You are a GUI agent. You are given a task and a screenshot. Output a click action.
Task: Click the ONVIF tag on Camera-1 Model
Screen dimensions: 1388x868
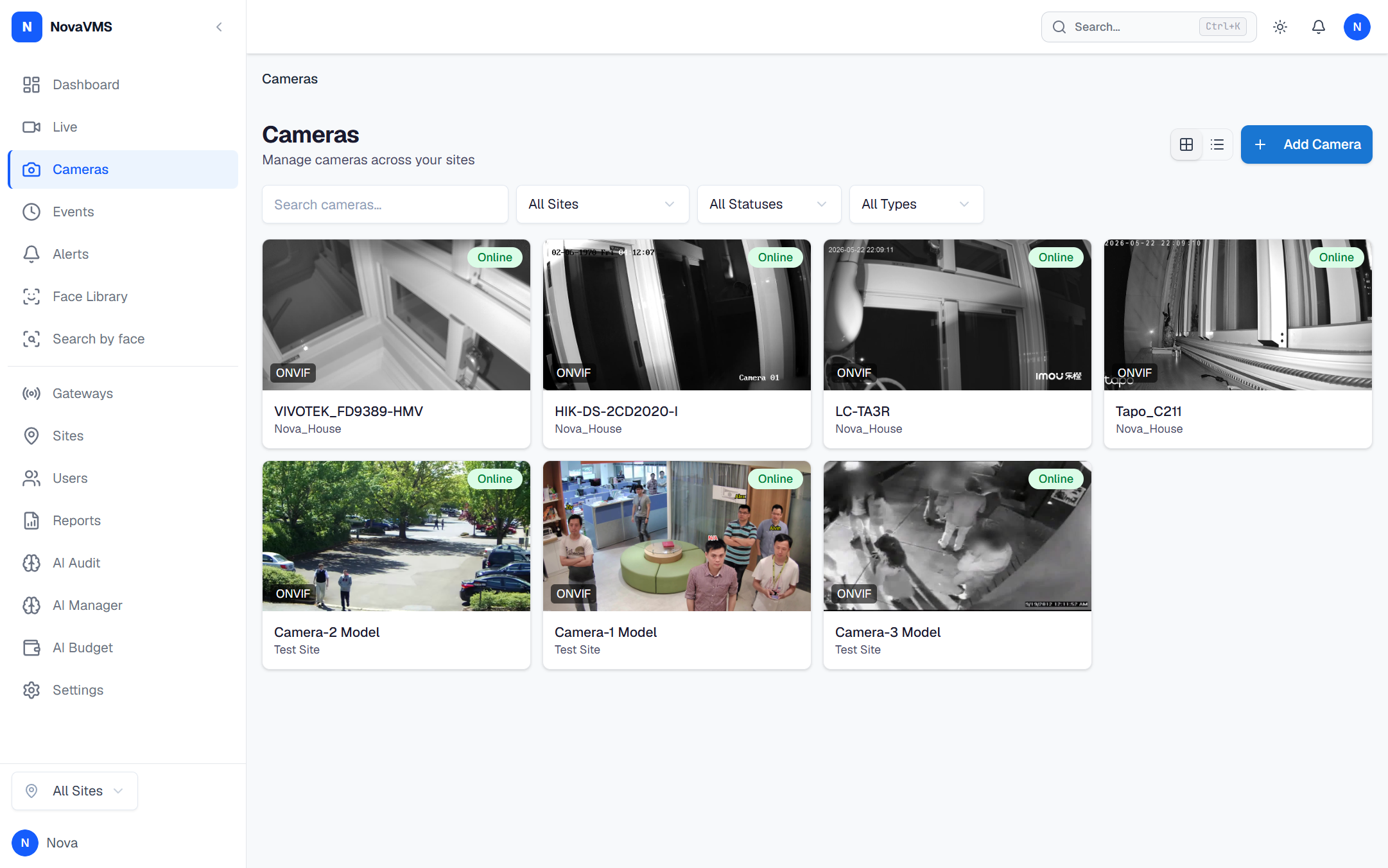click(573, 594)
